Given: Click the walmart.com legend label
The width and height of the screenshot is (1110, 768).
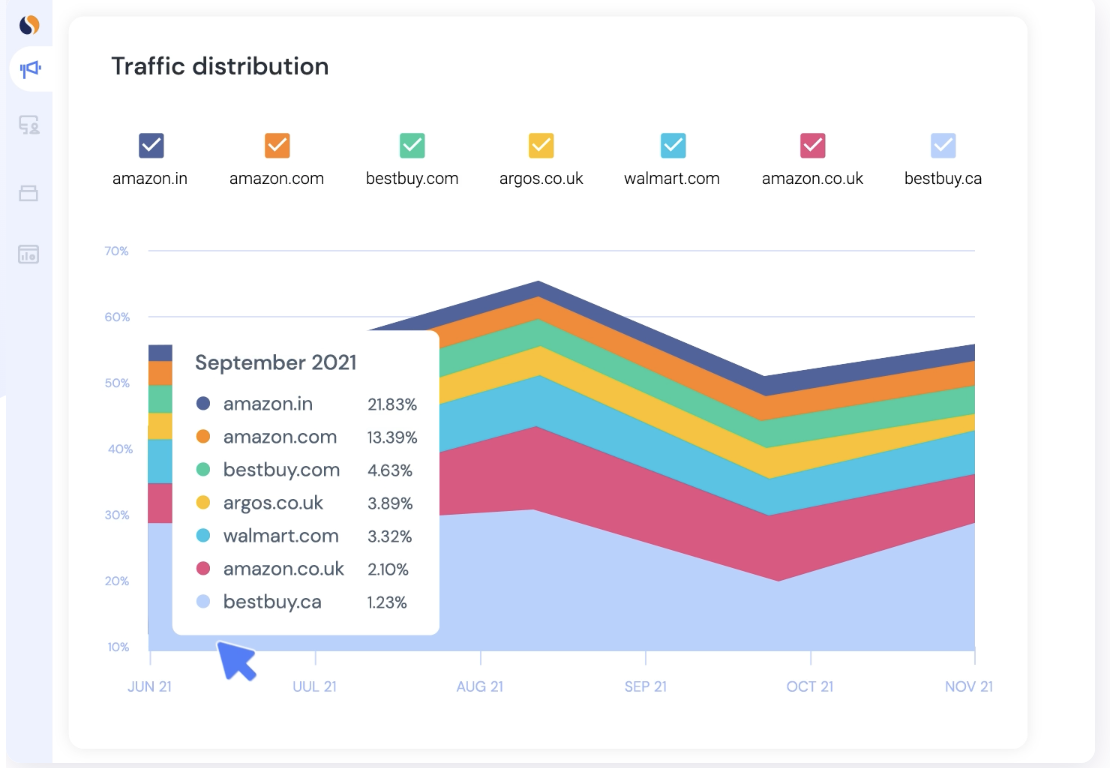Looking at the screenshot, I should pos(672,179).
